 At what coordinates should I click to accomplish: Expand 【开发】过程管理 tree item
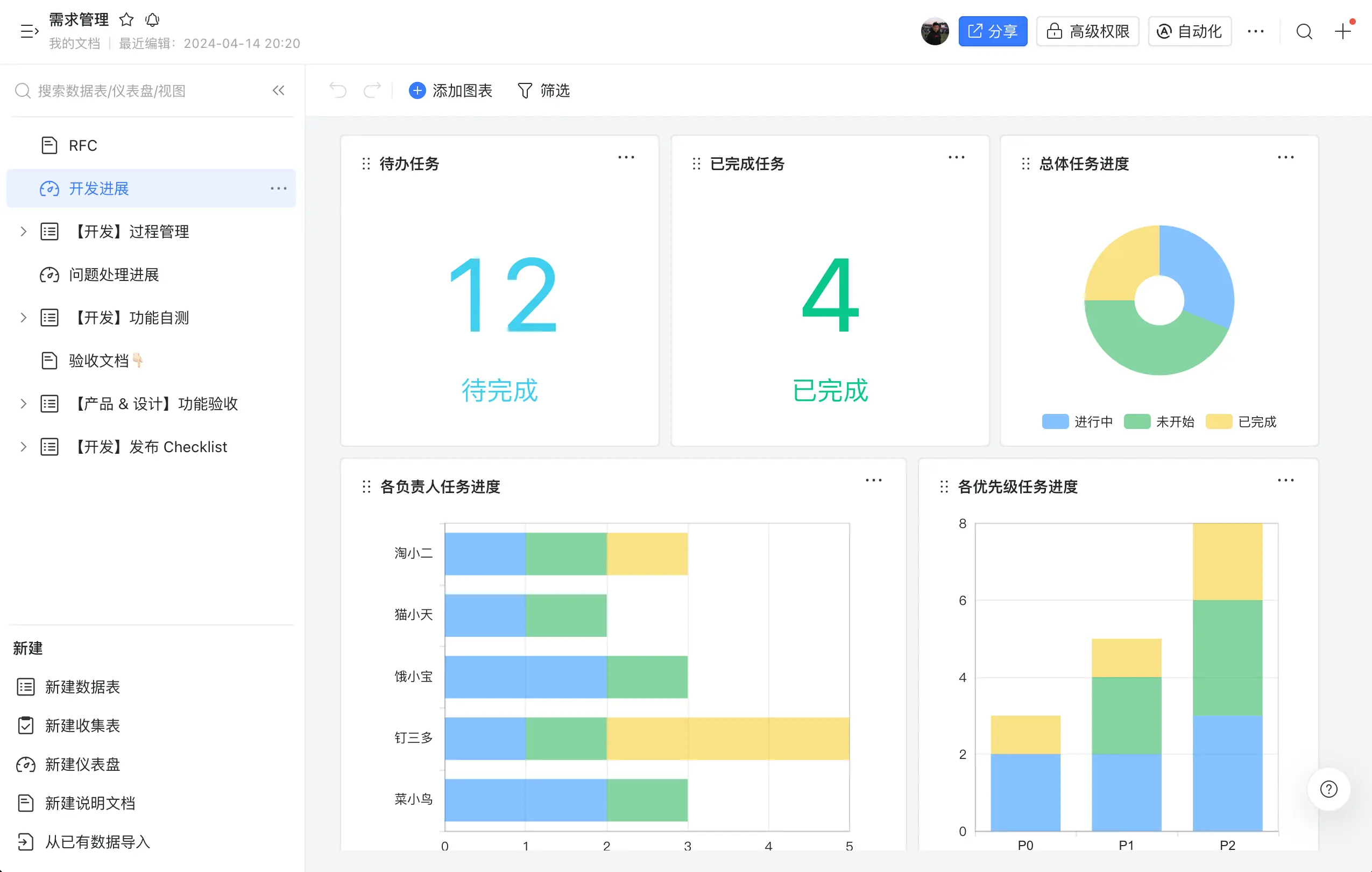tap(23, 231)
